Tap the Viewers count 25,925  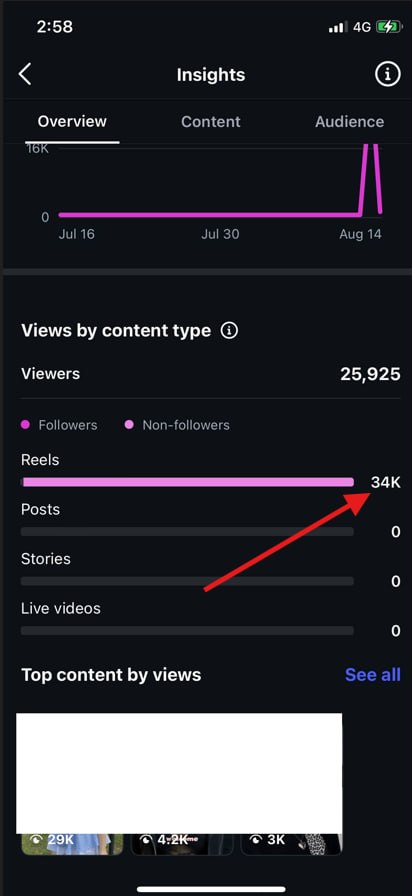click(370, 374)
